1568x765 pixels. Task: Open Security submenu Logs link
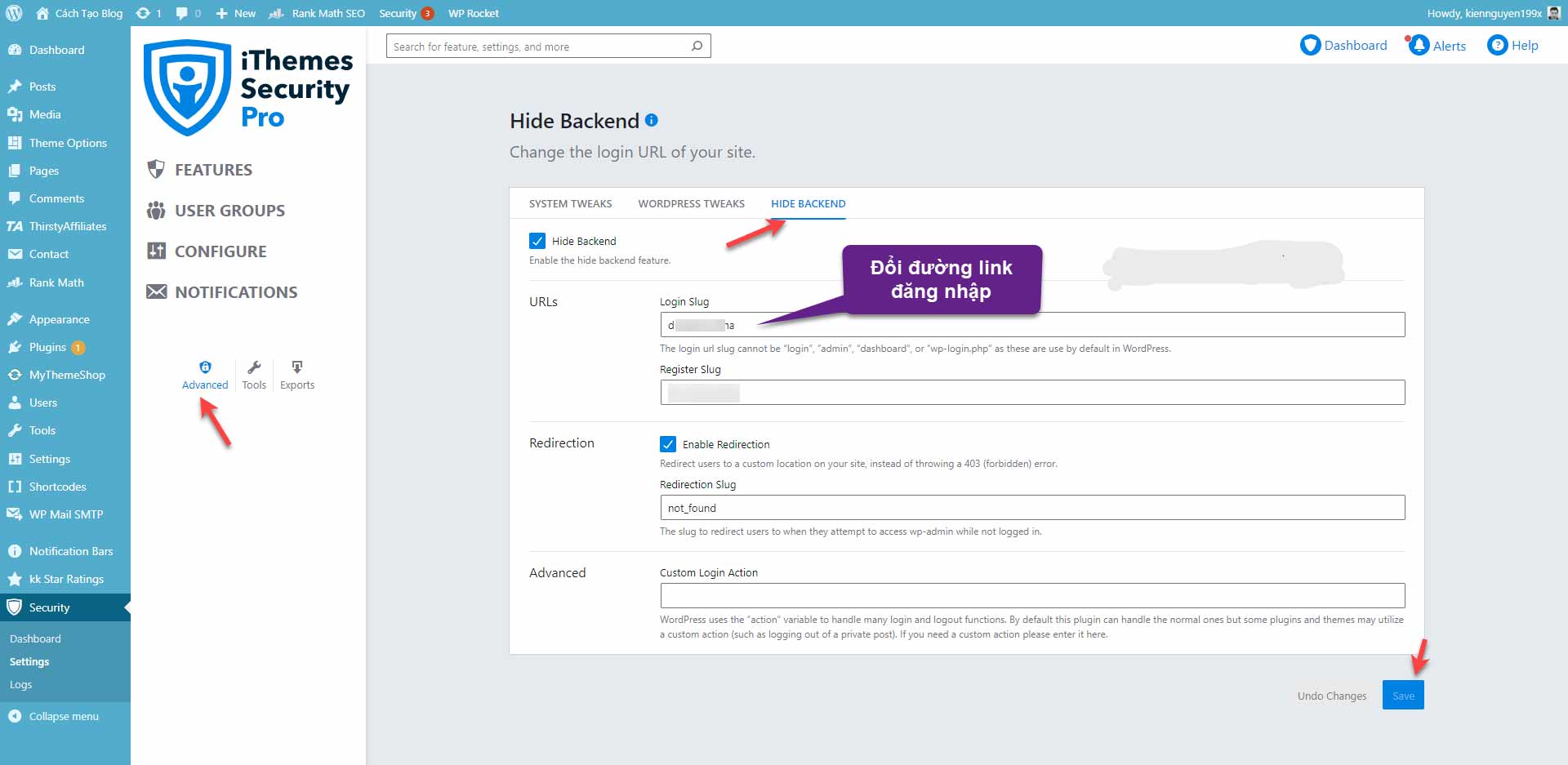click(x=20, y=684)
